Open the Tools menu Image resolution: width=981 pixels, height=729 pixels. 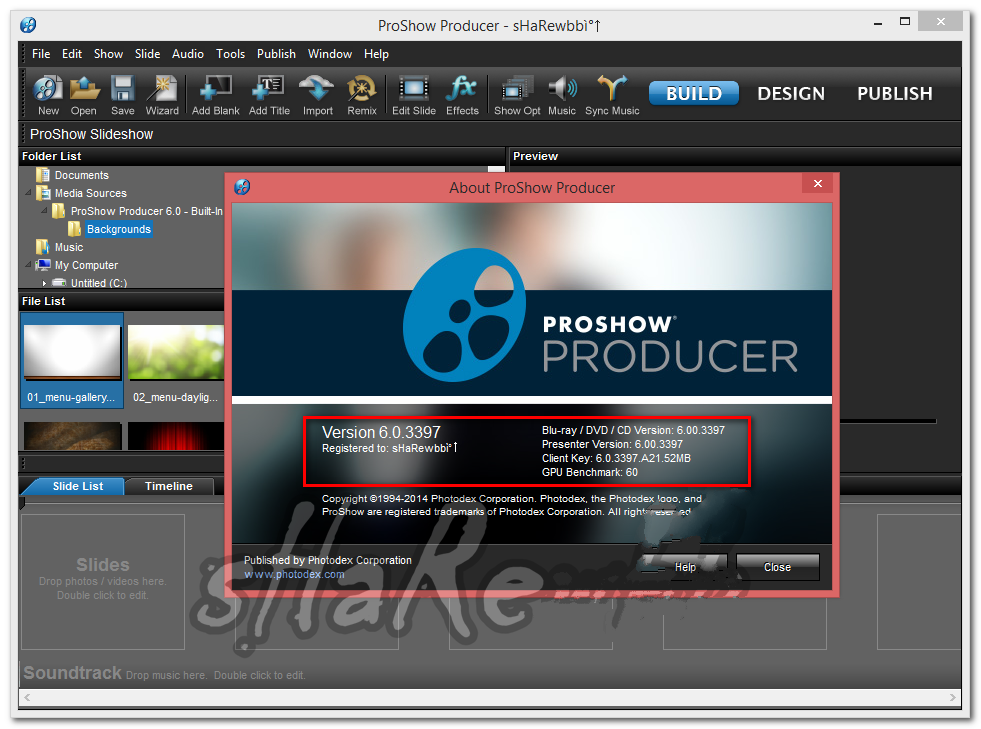(230, 54)
